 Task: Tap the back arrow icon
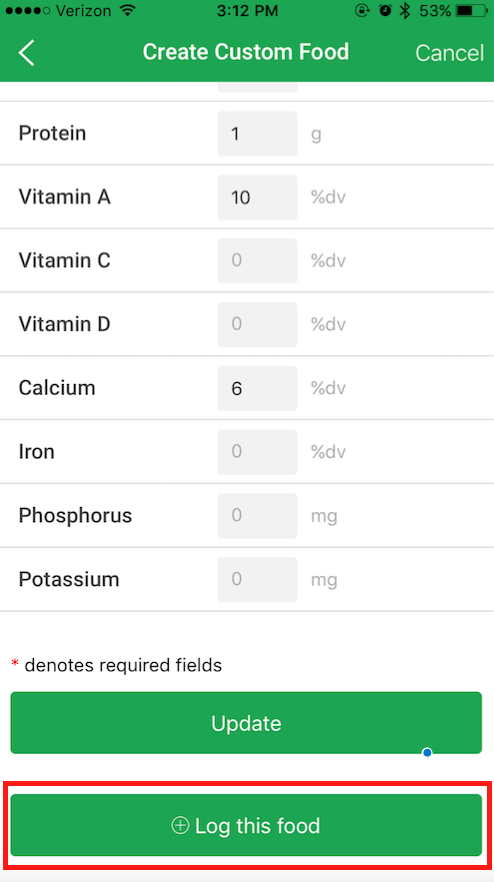26,53
